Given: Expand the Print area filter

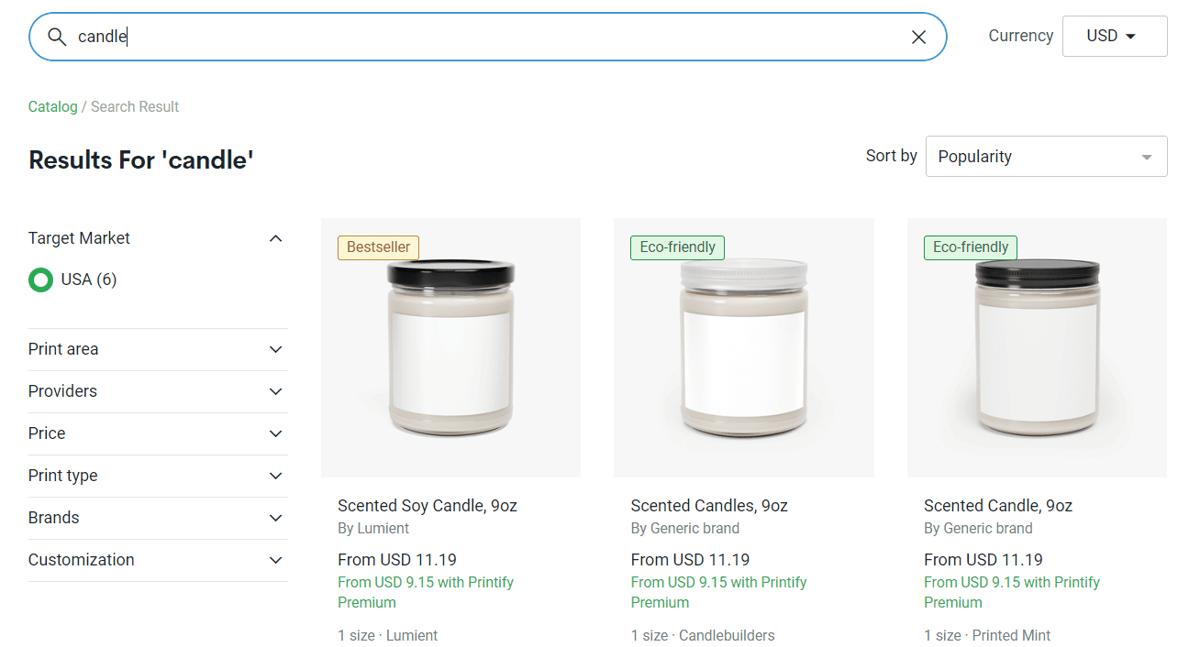Looking at the screenshot, I should [x=158, y=349].
